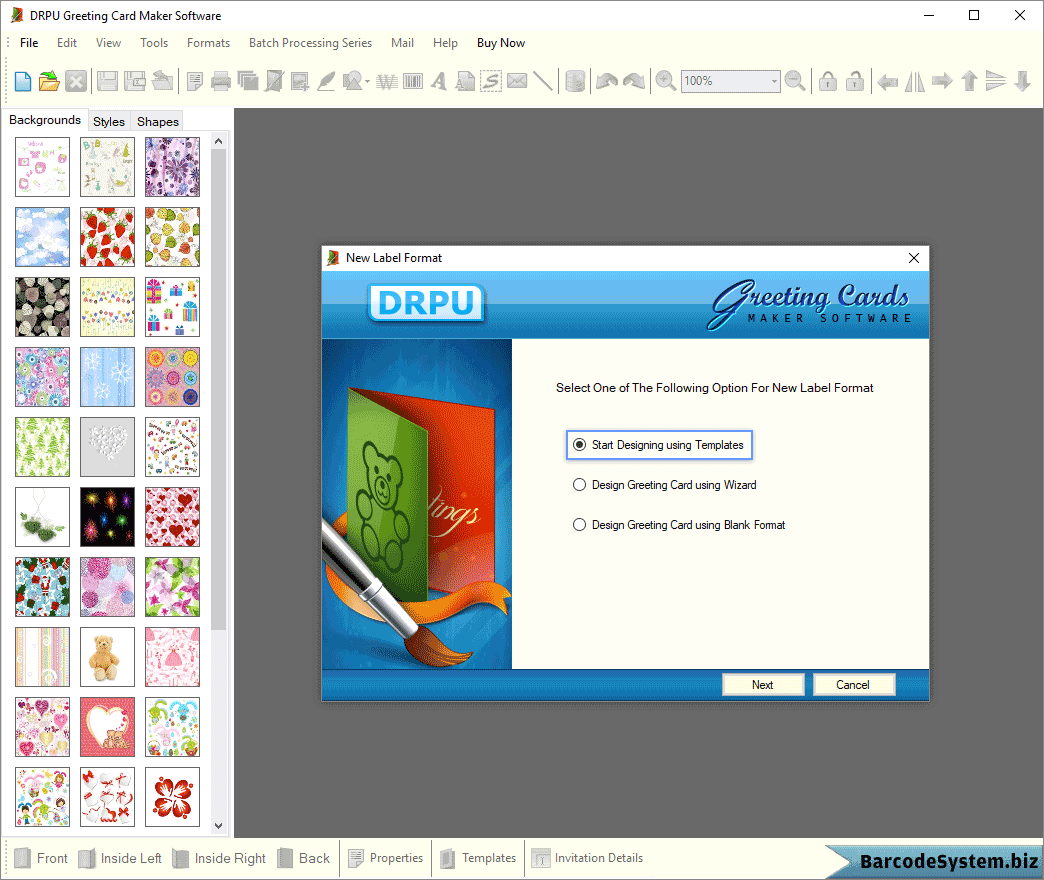The width and height of the screenshot is (1044, 880).
Task: Redo using the right curved arrow
Action: tap(634, 81)
